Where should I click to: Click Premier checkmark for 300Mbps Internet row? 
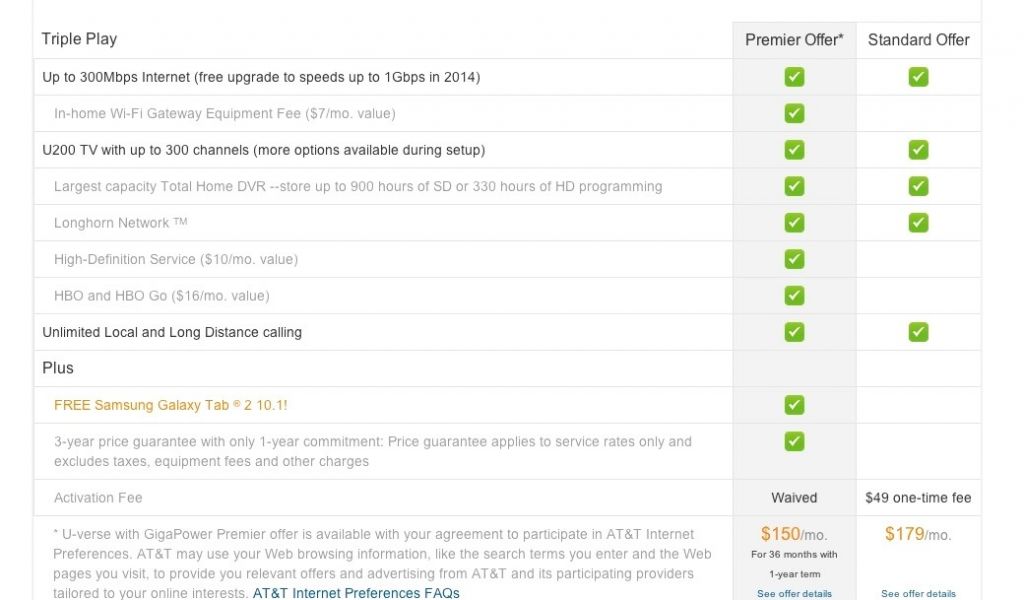coord(794,77)
